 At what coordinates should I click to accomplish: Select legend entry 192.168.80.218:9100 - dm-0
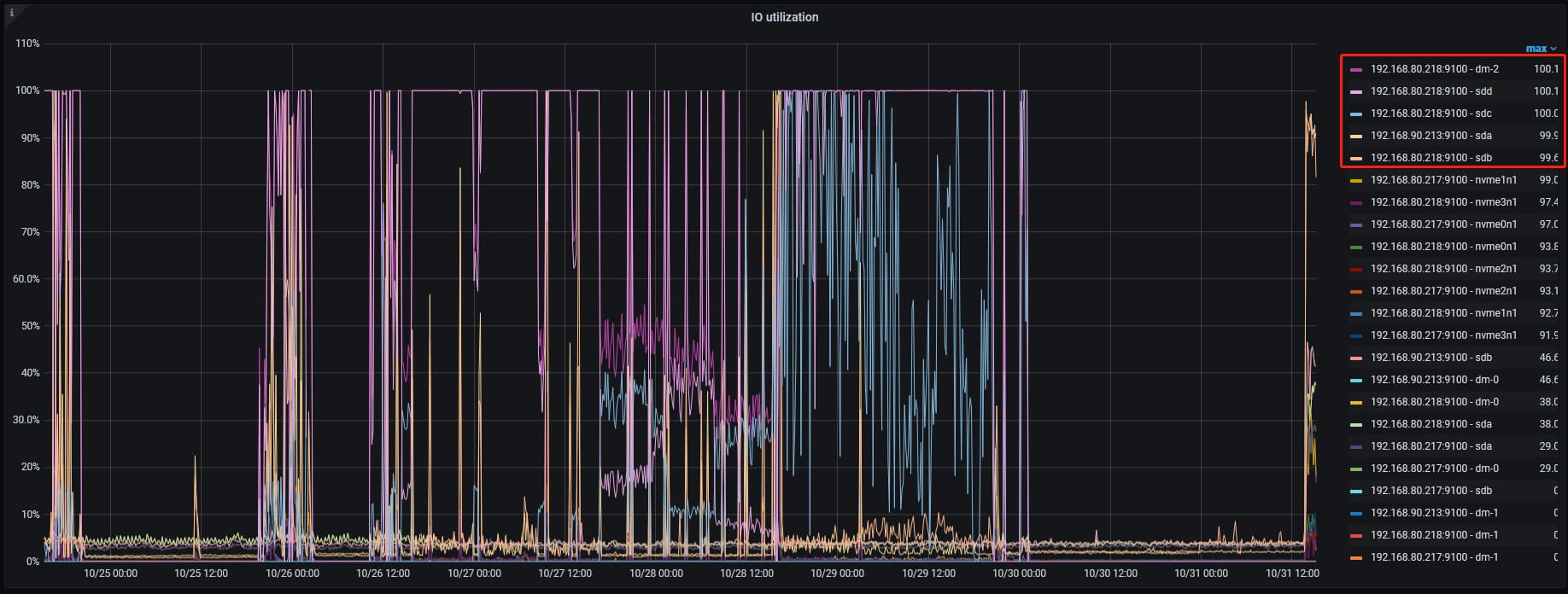click(1434, 402)
